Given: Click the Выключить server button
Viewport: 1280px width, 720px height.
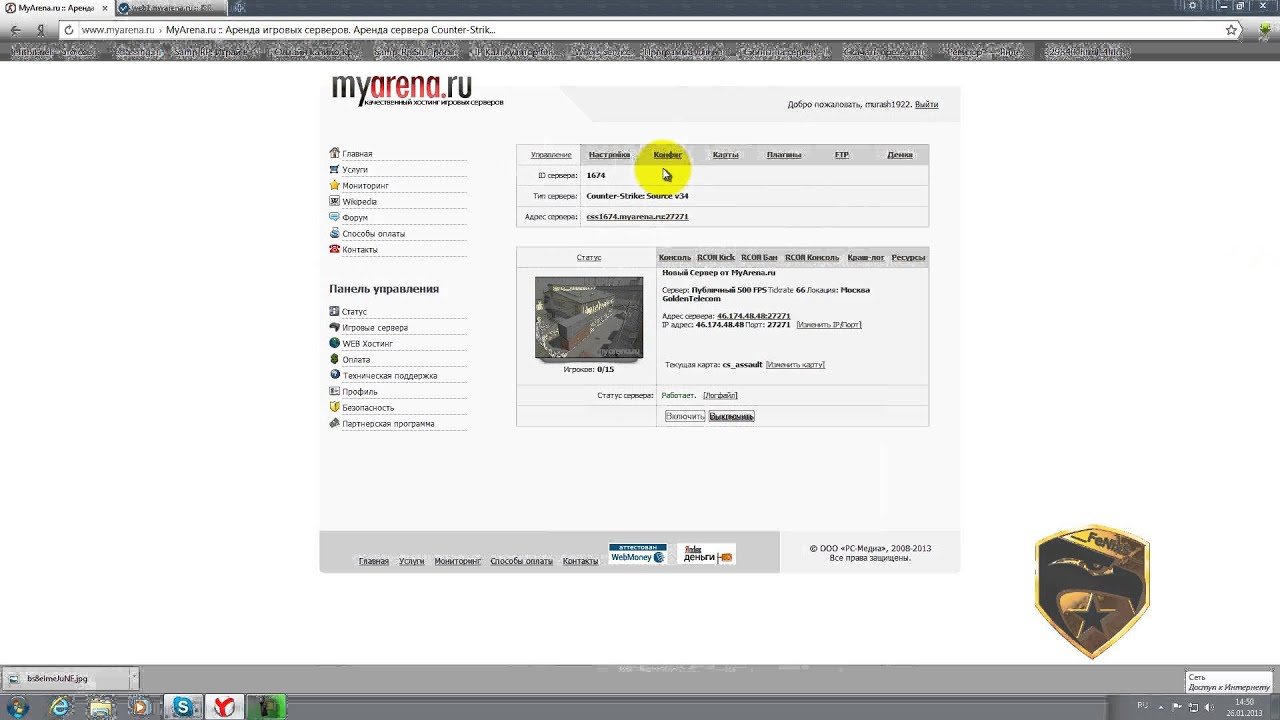Looking at the screenshot, I should [x=732, y=416].
